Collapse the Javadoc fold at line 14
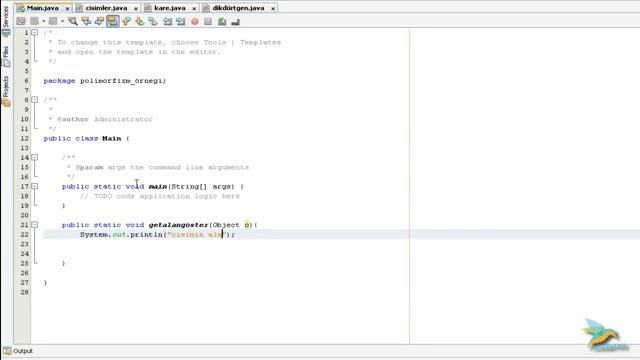The height and width of the screenshot is (360, 640). (x=35, y=157)
